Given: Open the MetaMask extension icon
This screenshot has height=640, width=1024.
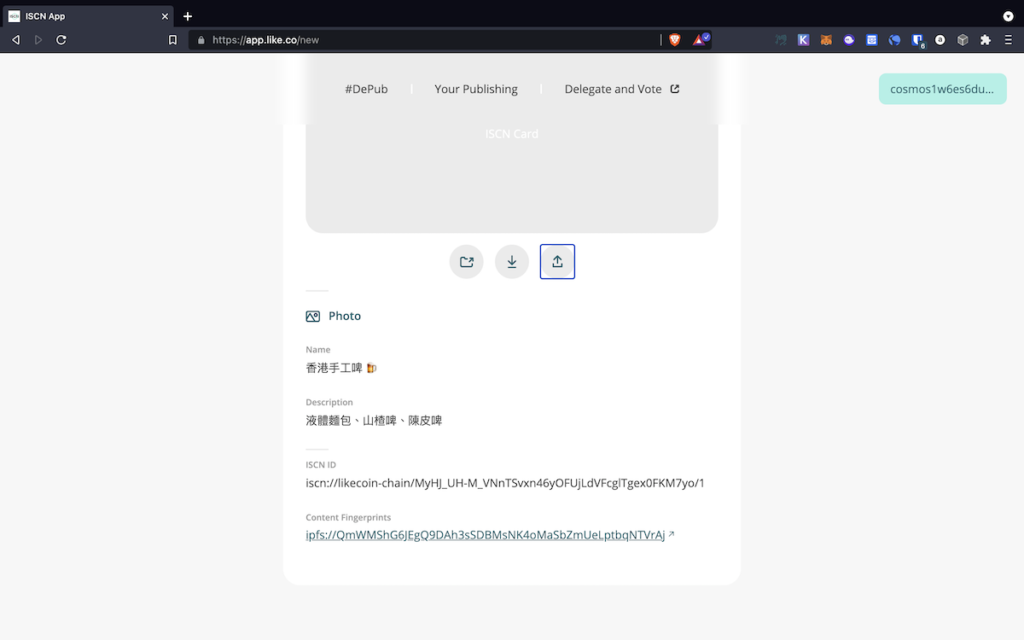Looking at the screenshot, I should coord(825,39).
